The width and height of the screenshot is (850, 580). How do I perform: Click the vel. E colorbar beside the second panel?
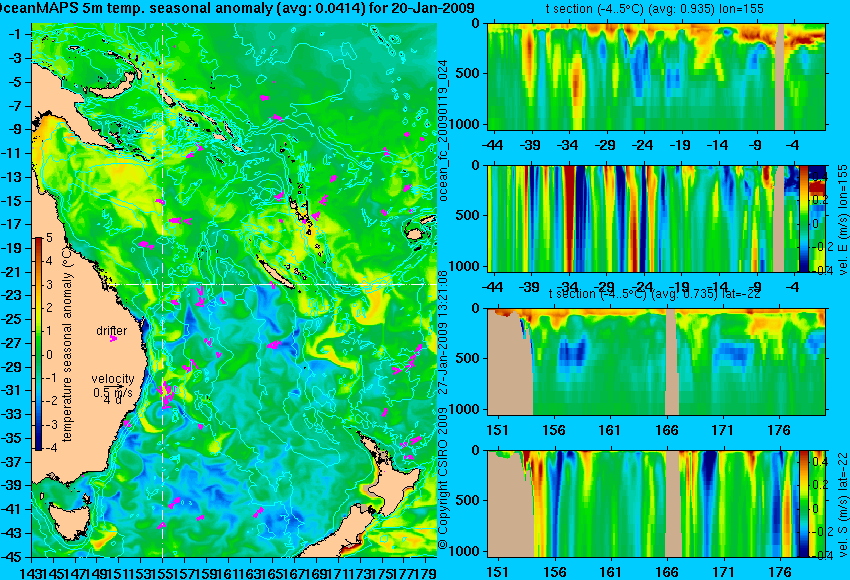[x=804, y=218]
